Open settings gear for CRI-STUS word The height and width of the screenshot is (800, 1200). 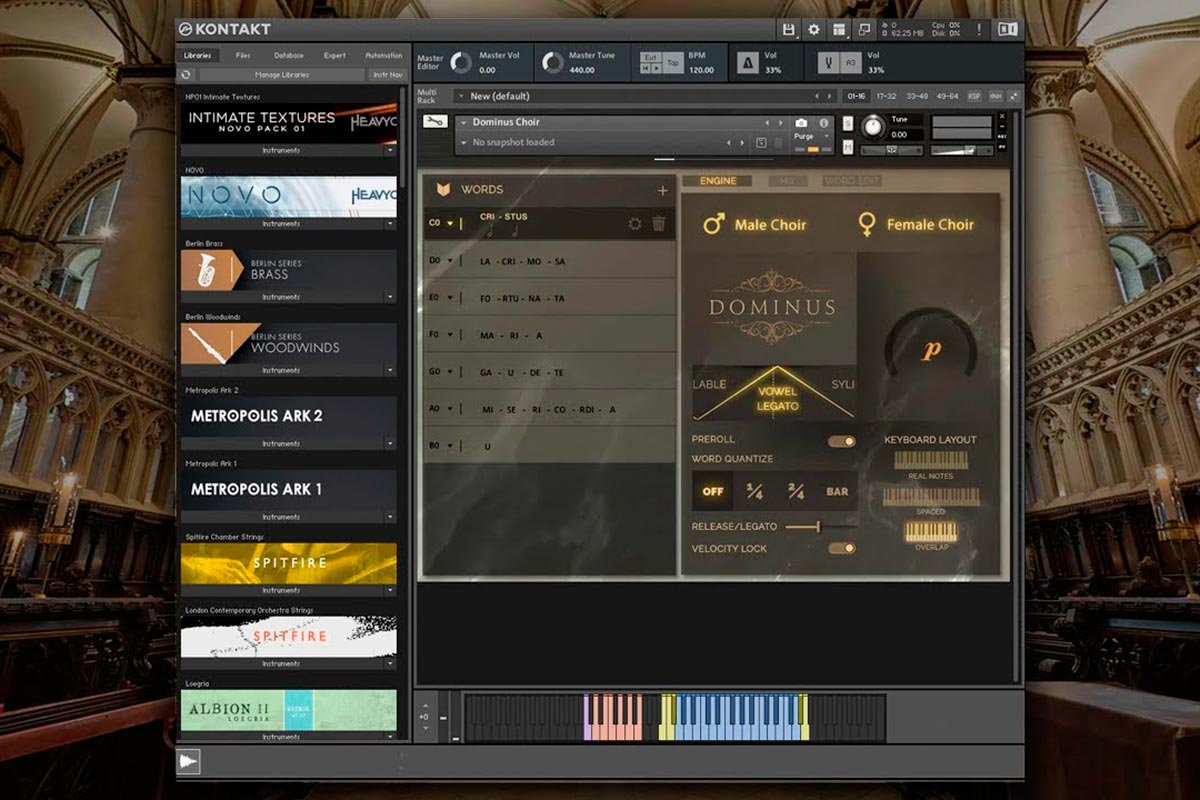click(x=634, y=224)
